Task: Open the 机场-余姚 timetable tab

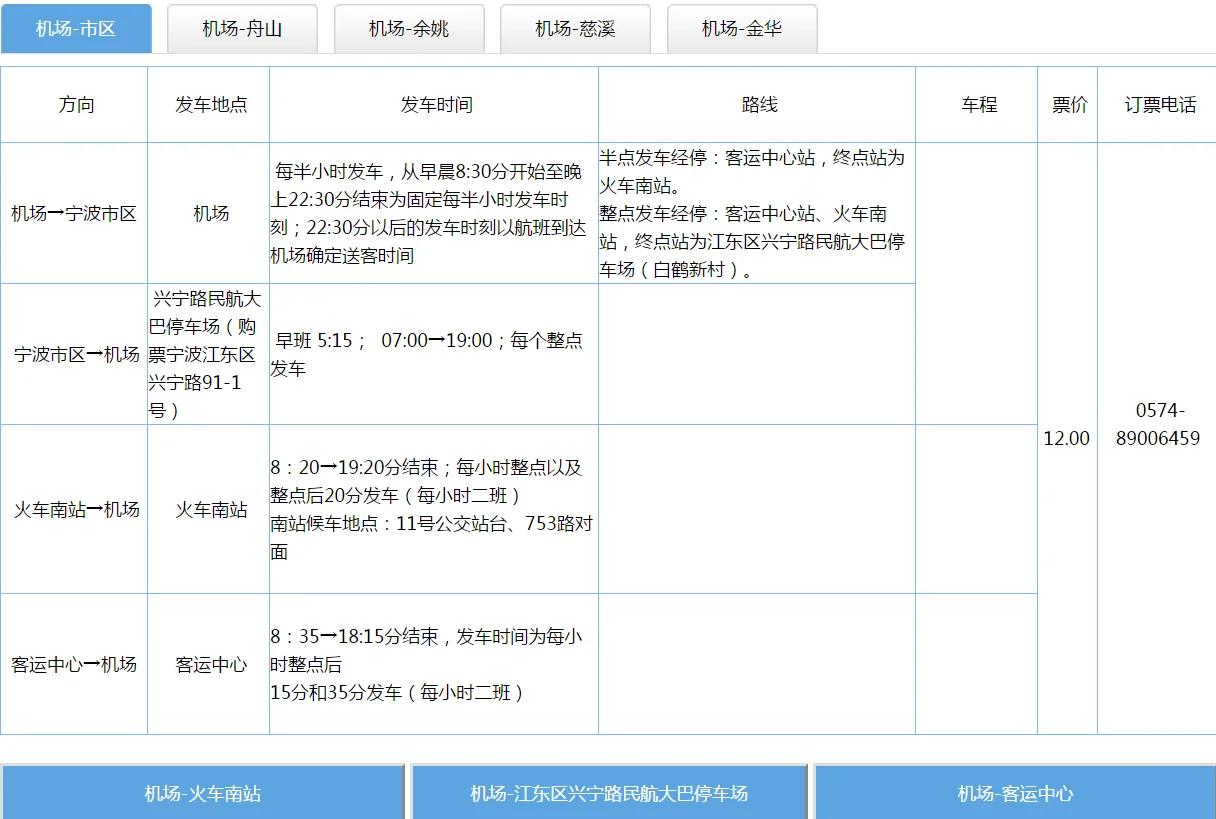Action: (x=409, y=29)
